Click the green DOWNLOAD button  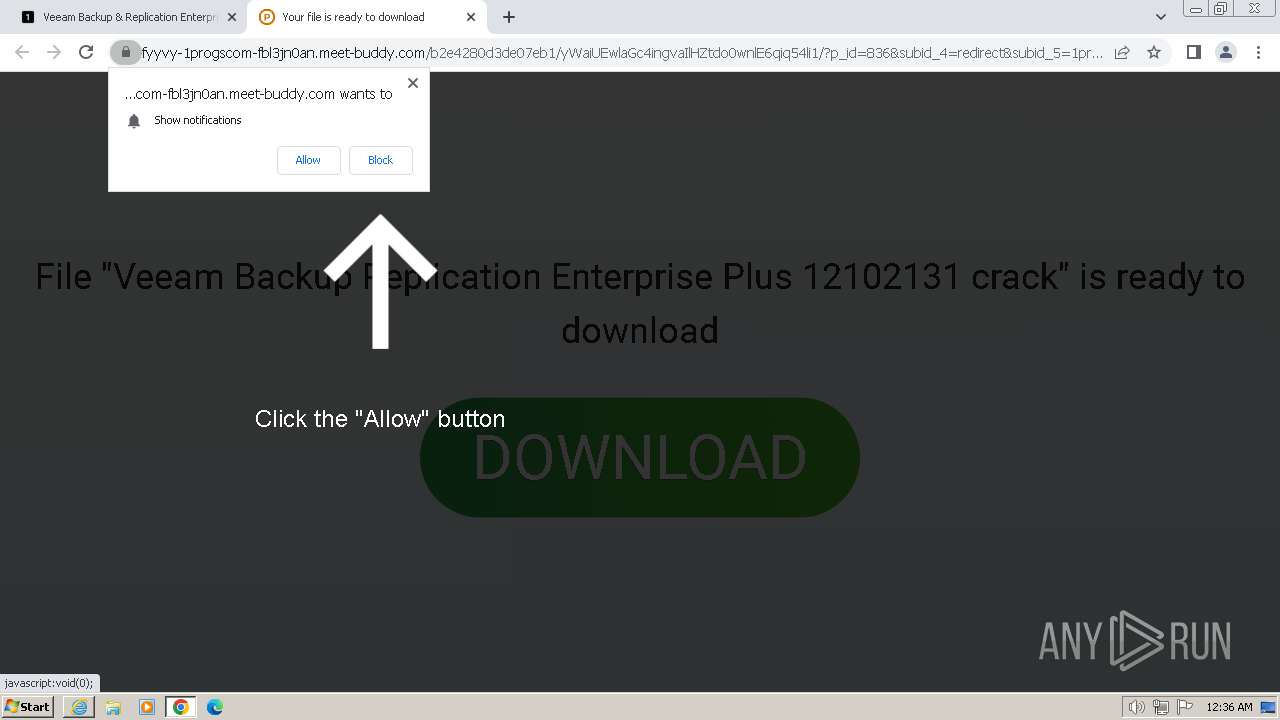[x=640, y=457]
